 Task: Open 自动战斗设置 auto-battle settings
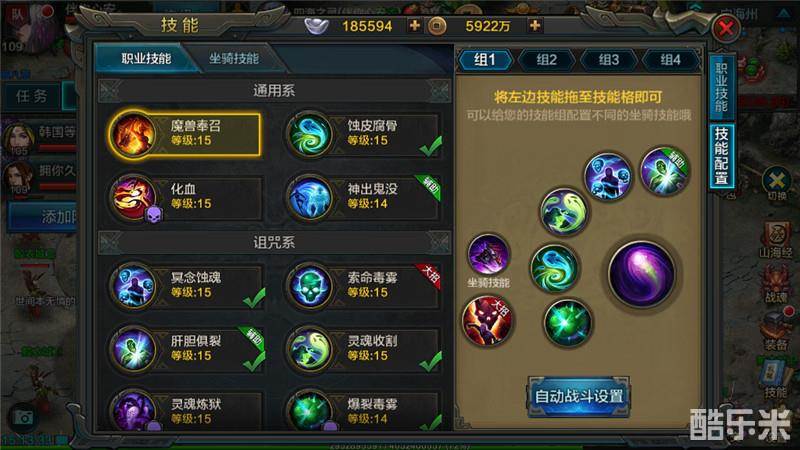click(x=578, y=396)
